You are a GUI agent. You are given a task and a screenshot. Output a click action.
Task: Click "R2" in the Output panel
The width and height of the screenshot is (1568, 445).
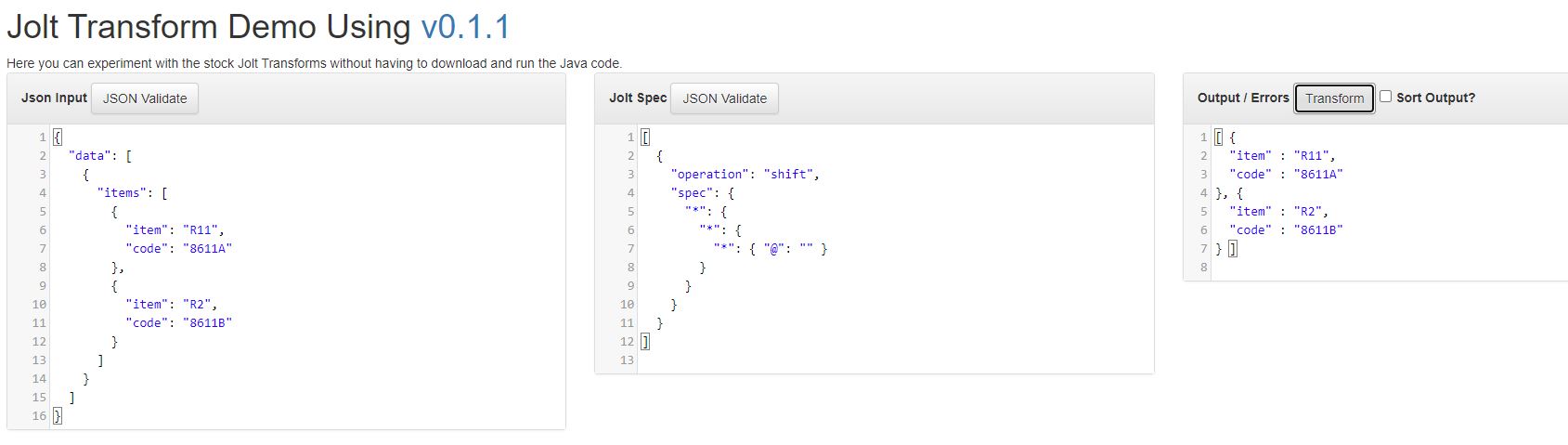click(1307, 212)
